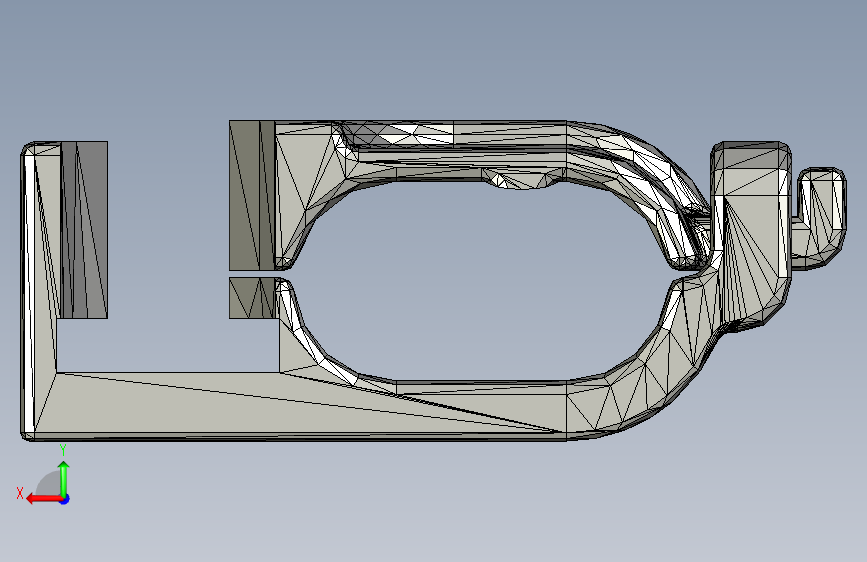Click the green Y axis arrow of triad
Image resolution: width=867 pixels, height=562 pixels.
click(x=64, y=478)
